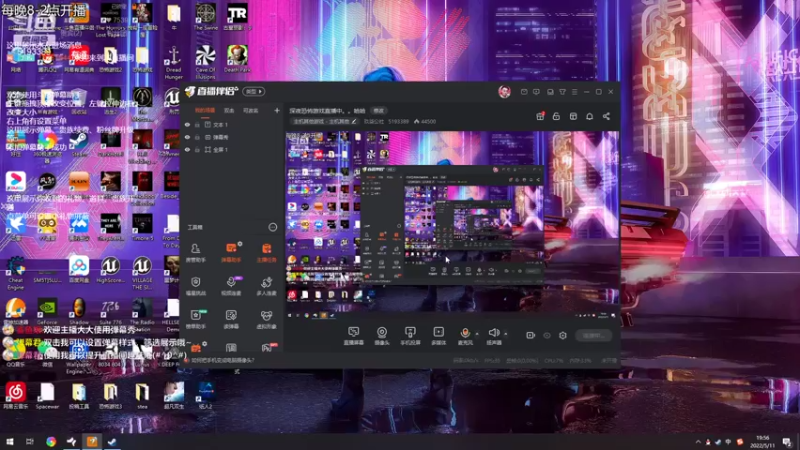
Task: Click the gray stream button at bottom right
Action: pyautogui.click(x=594, y=336)
